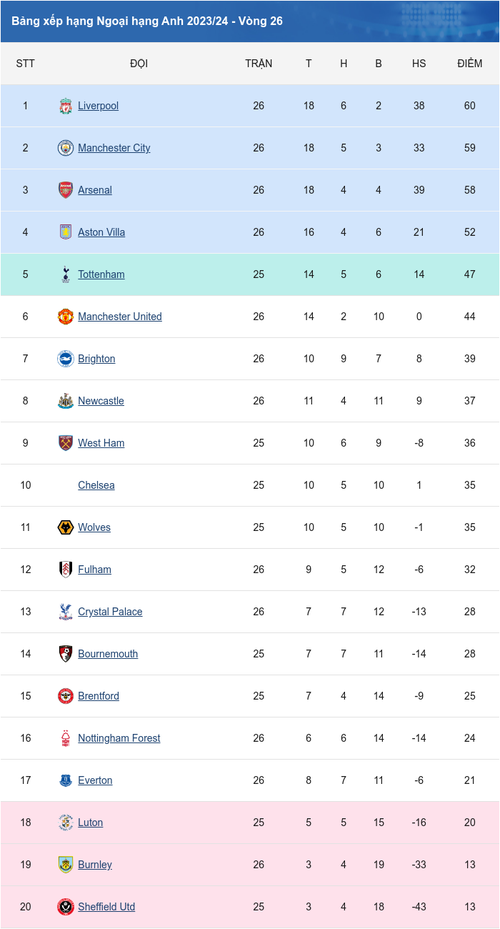
Task: Open the Bournemouth team link
Action: (x=108, y=653)
